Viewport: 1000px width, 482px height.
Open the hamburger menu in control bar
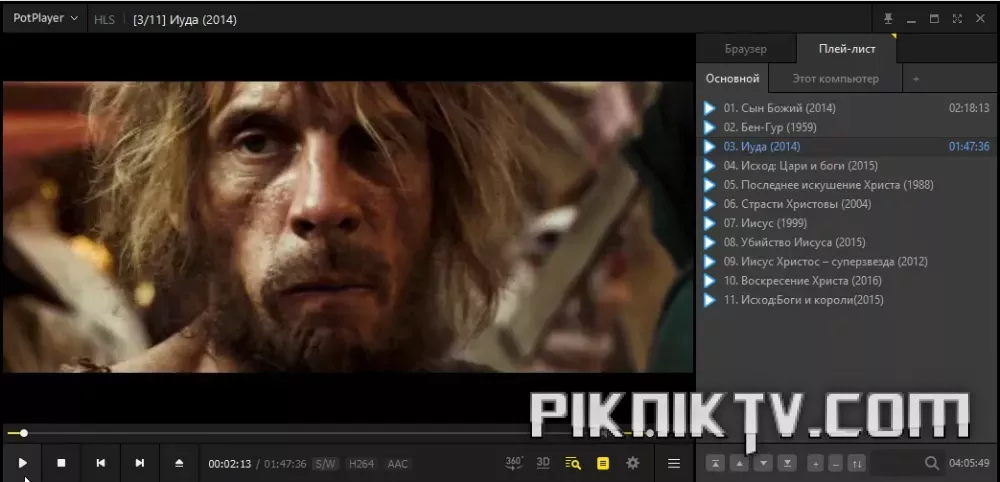coord(674,464)
